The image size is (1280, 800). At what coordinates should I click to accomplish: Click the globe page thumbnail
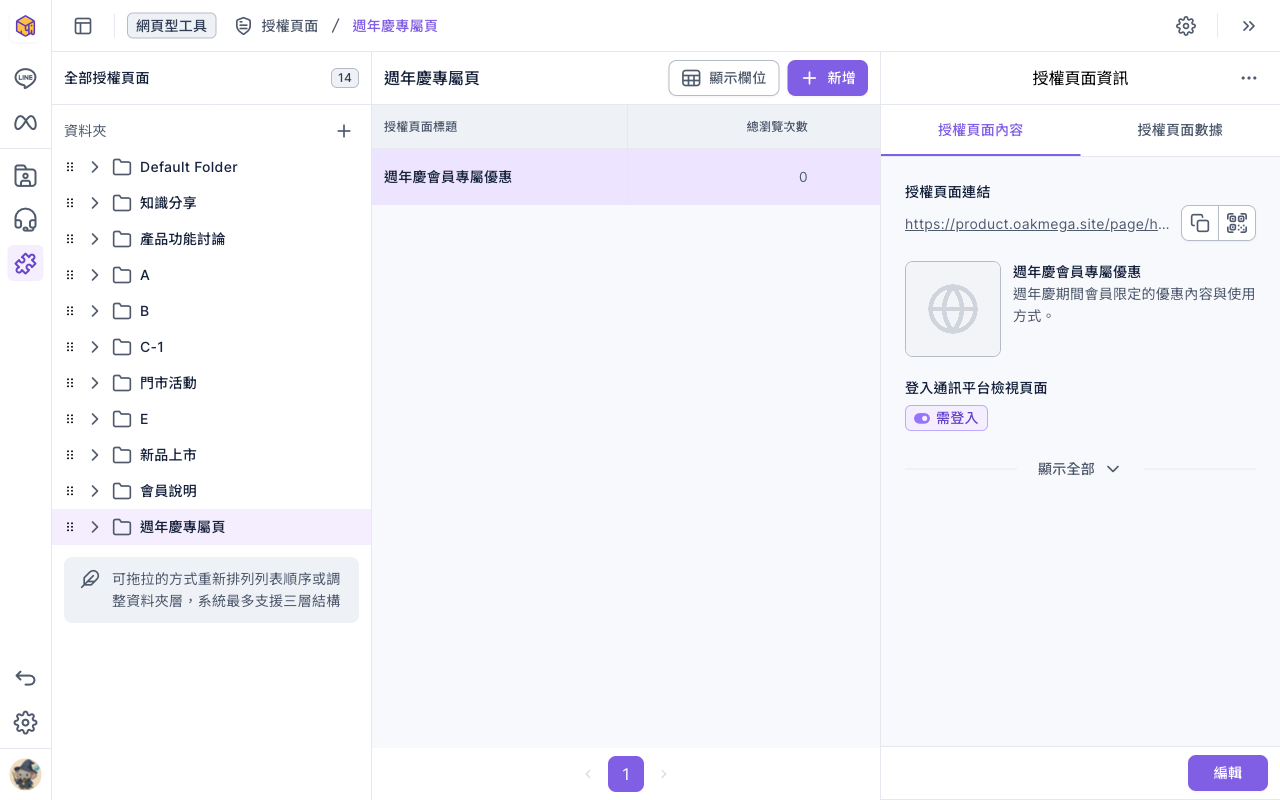953,309
